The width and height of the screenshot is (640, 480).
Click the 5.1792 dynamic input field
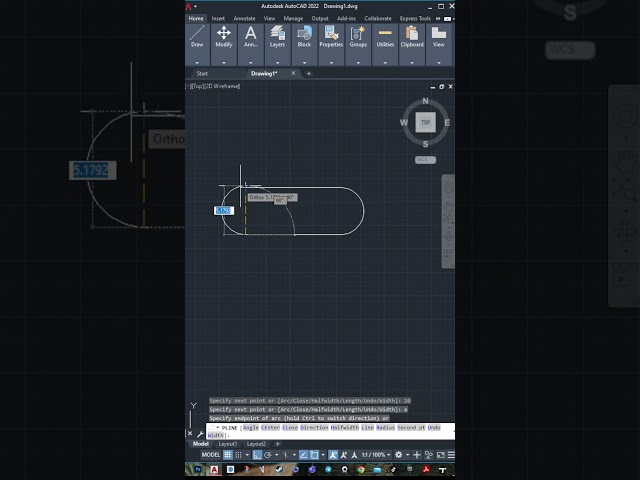(224, 211)
